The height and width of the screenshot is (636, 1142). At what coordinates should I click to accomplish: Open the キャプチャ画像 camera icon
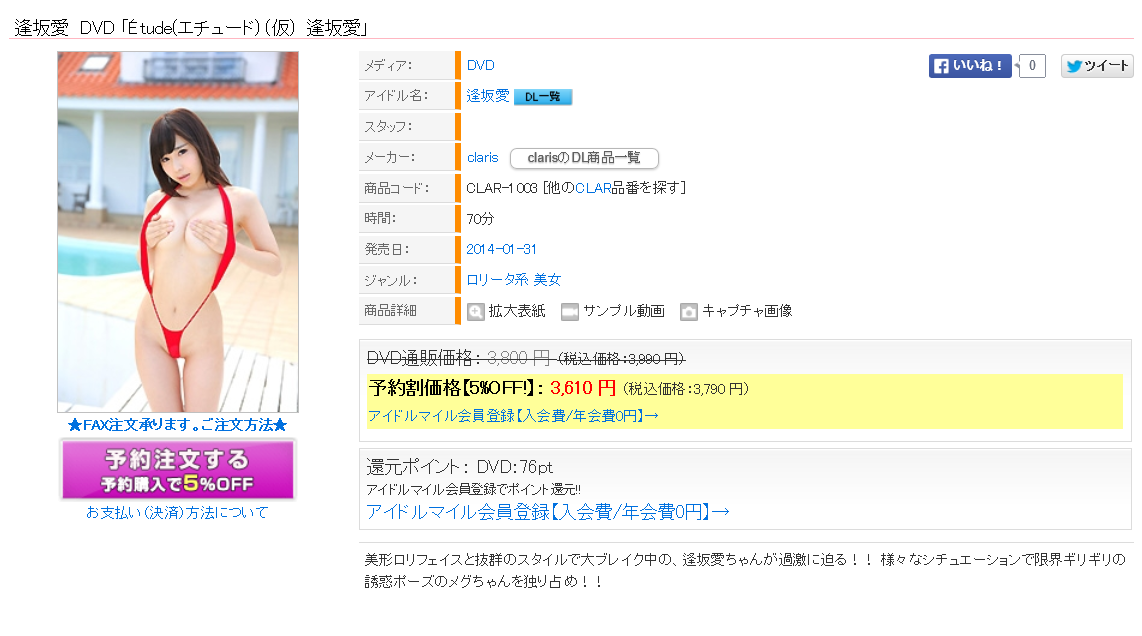pos(688,312)
